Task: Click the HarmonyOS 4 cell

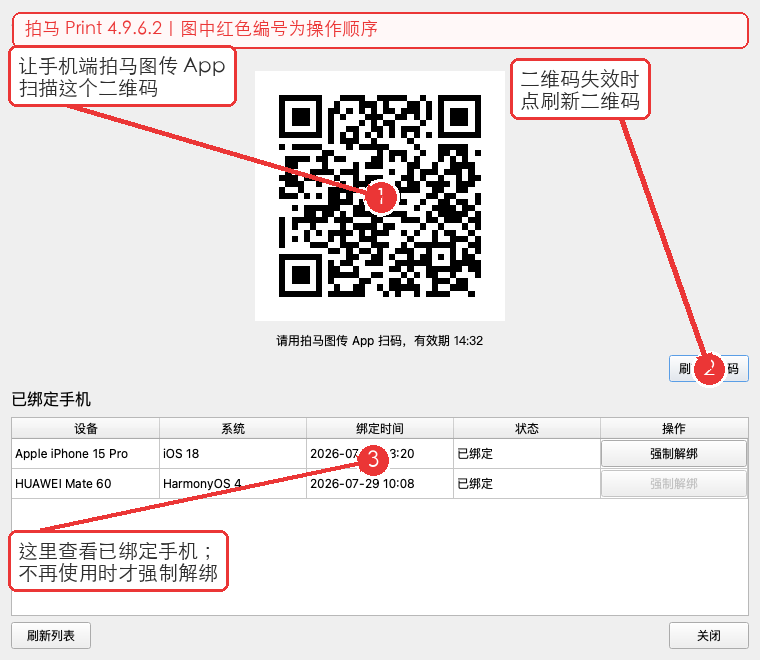Action: tap(233, 484)
